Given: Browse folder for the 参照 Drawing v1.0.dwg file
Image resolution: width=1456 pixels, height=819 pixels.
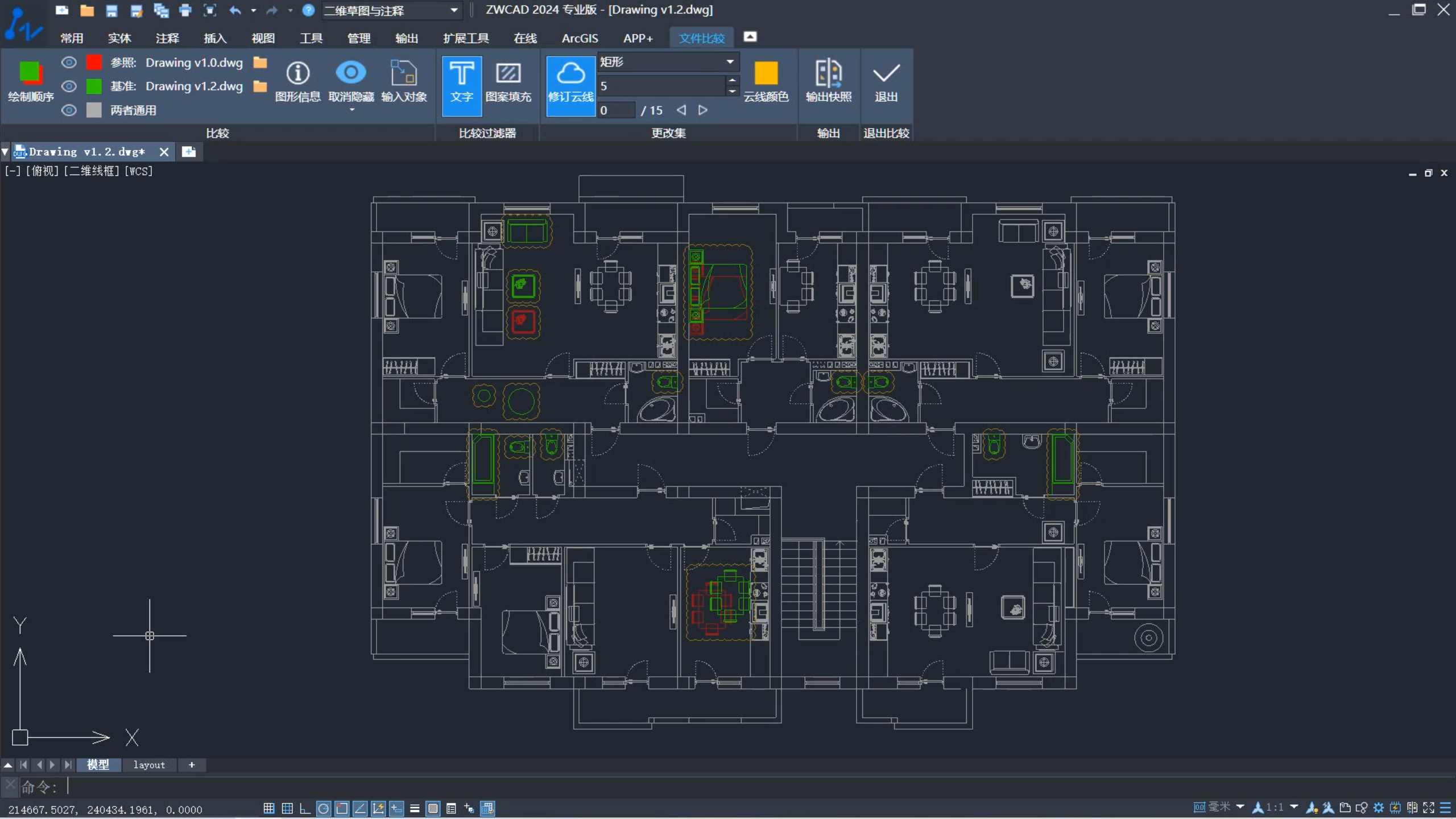Looking at the screenshot, I should coord(260,63).
